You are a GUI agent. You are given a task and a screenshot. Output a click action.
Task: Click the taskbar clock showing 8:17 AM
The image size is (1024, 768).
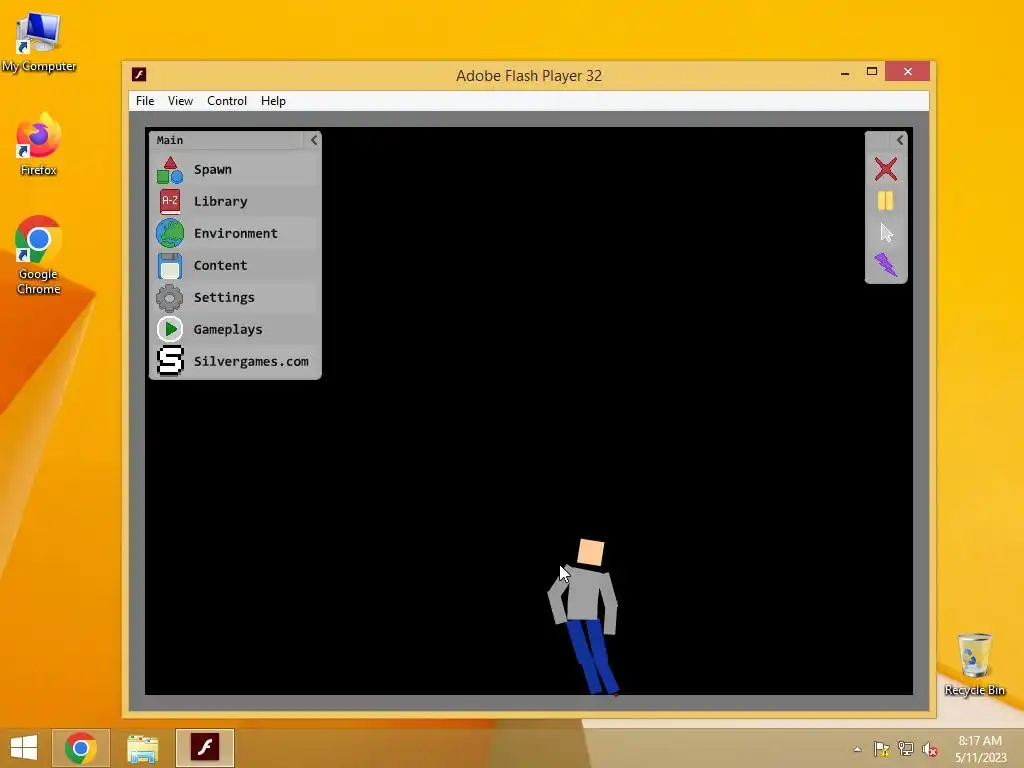980,749
